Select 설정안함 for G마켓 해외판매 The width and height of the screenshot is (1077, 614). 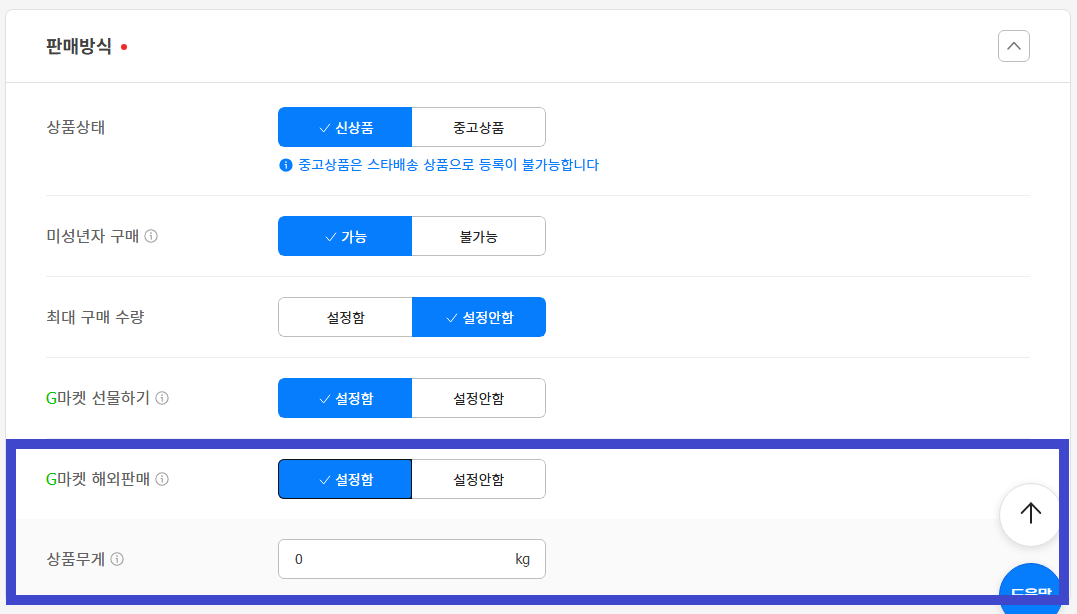tap(478, 479)
